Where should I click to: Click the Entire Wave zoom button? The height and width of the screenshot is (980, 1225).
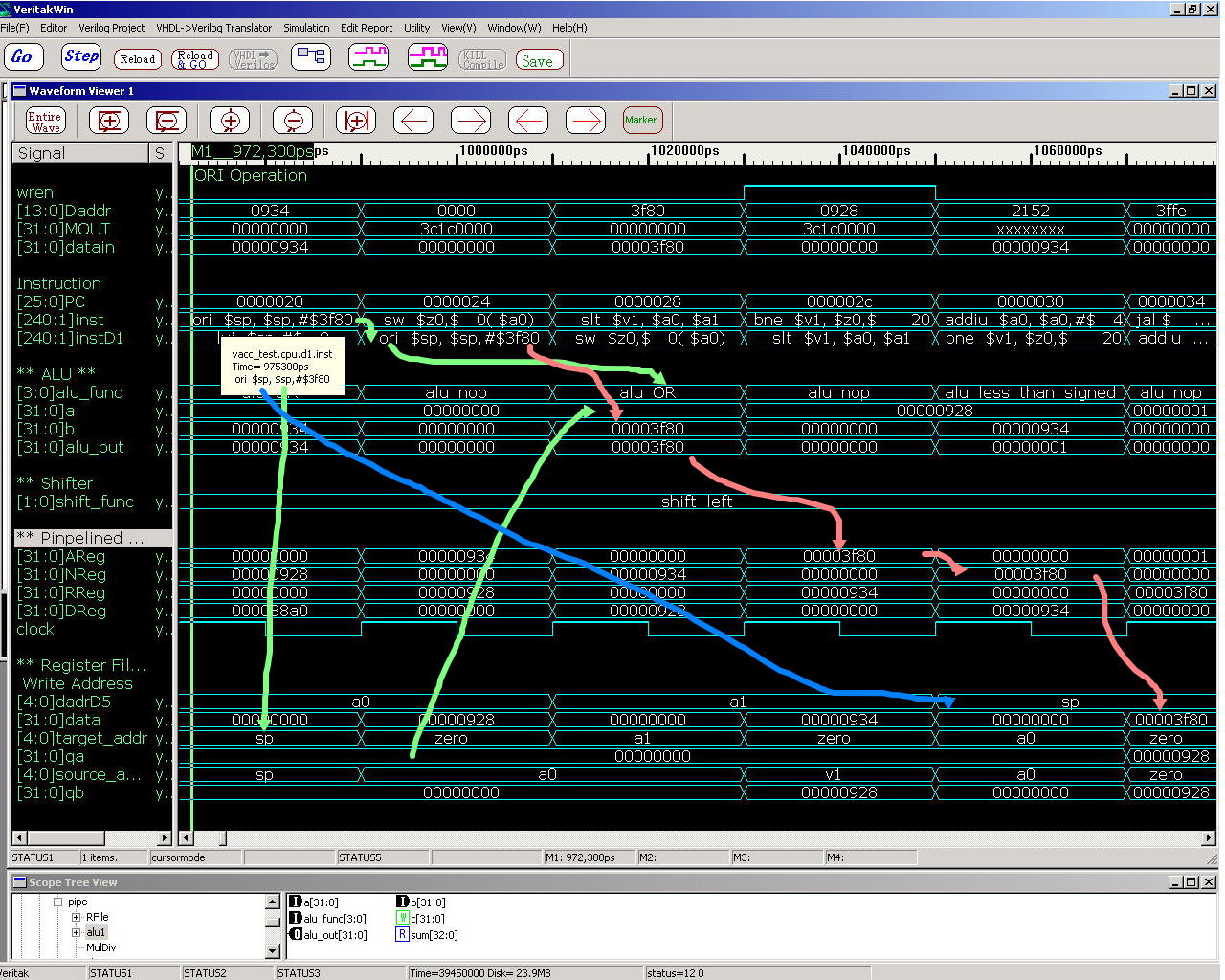pyautogui.click(x=45, y=122)
